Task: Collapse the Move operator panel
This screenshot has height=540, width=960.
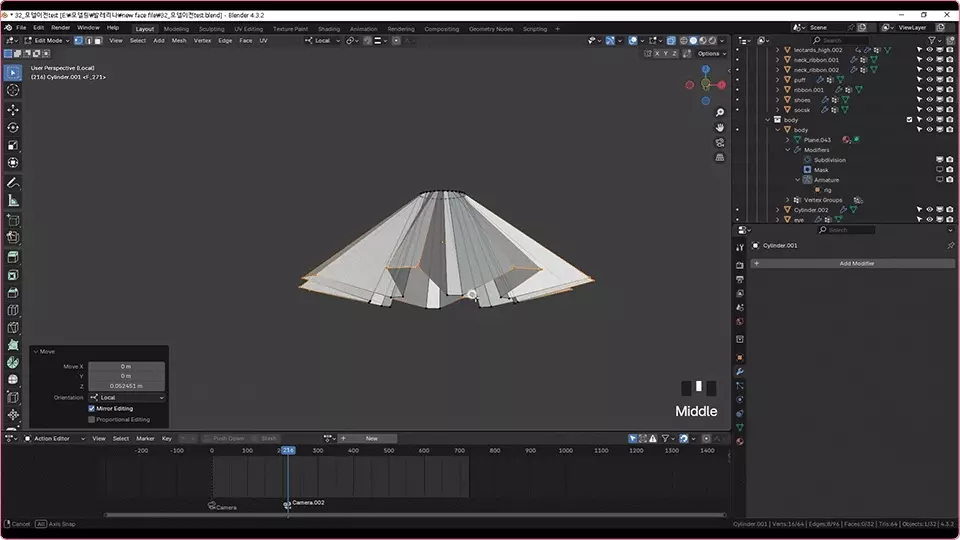Action: click(x=36, y=351)
